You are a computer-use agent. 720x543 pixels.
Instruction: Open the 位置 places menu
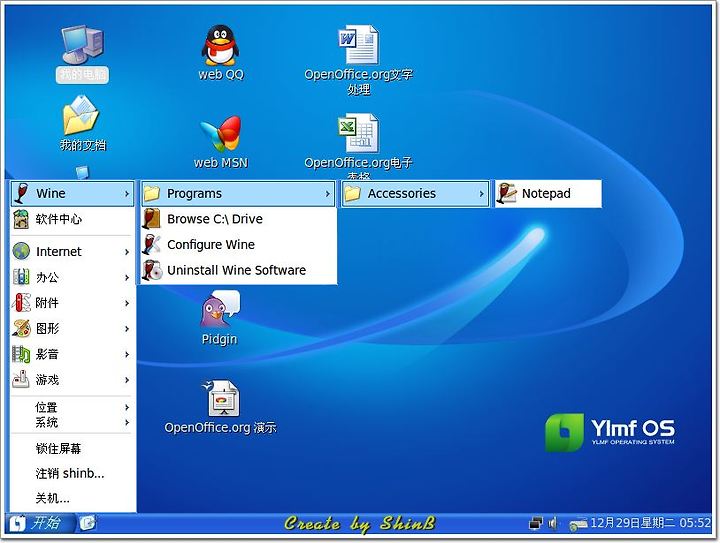72,407
